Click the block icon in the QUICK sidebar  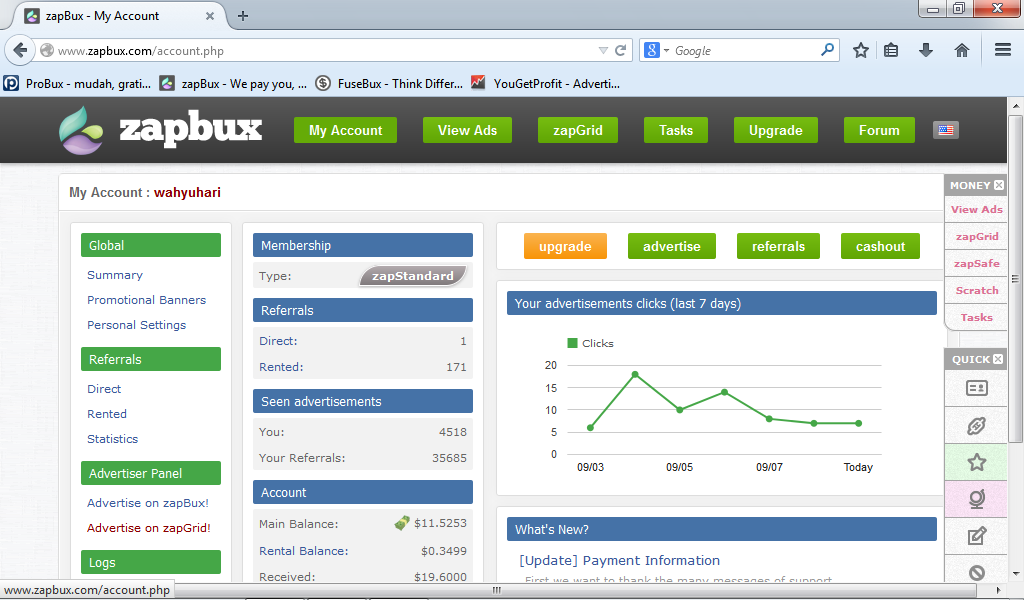coord(975,571)
